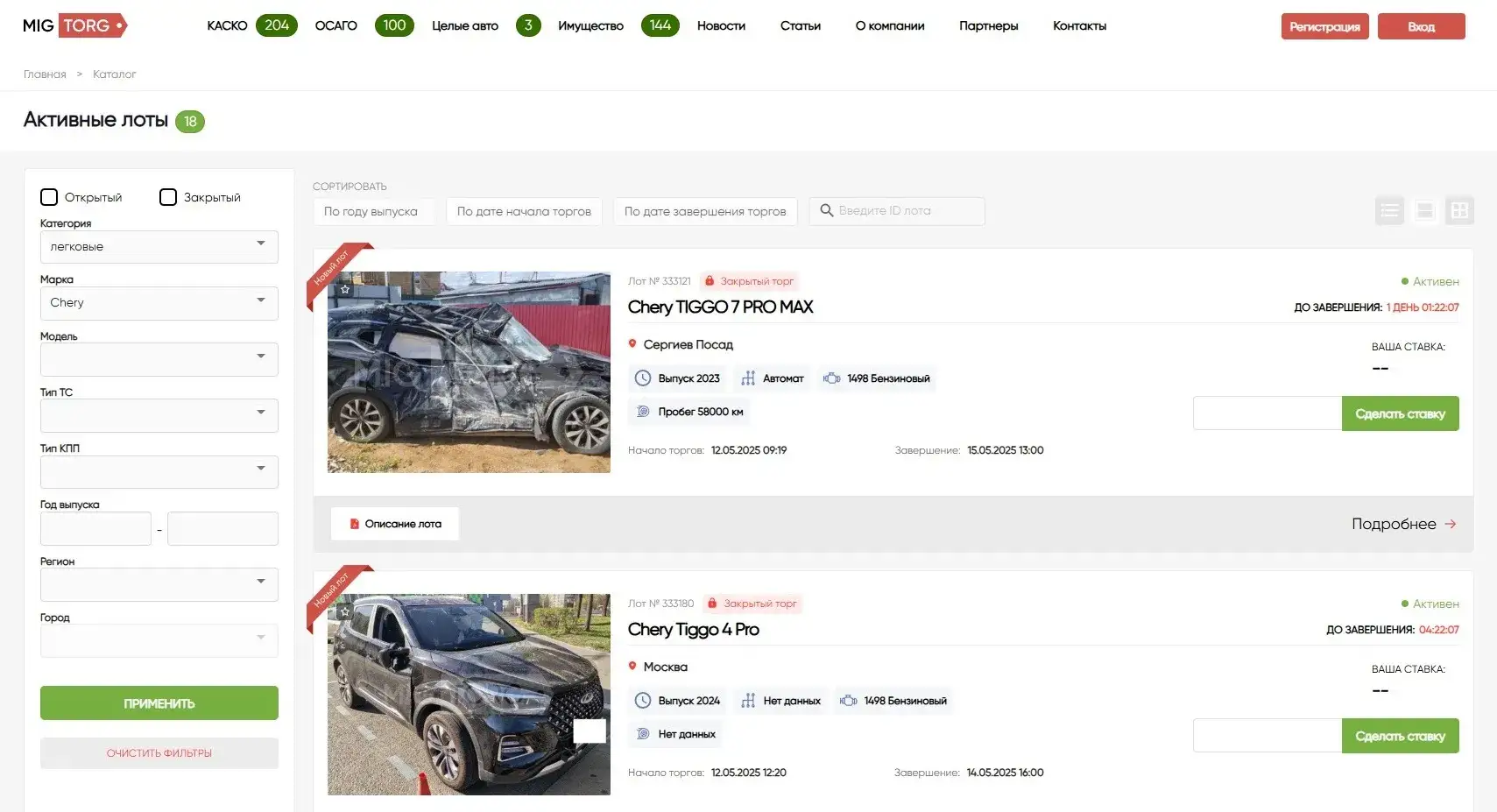Click green status dot of lot 333121
The width and height of the screenshot is (1497, 812).
click(x=1405, y=281)
